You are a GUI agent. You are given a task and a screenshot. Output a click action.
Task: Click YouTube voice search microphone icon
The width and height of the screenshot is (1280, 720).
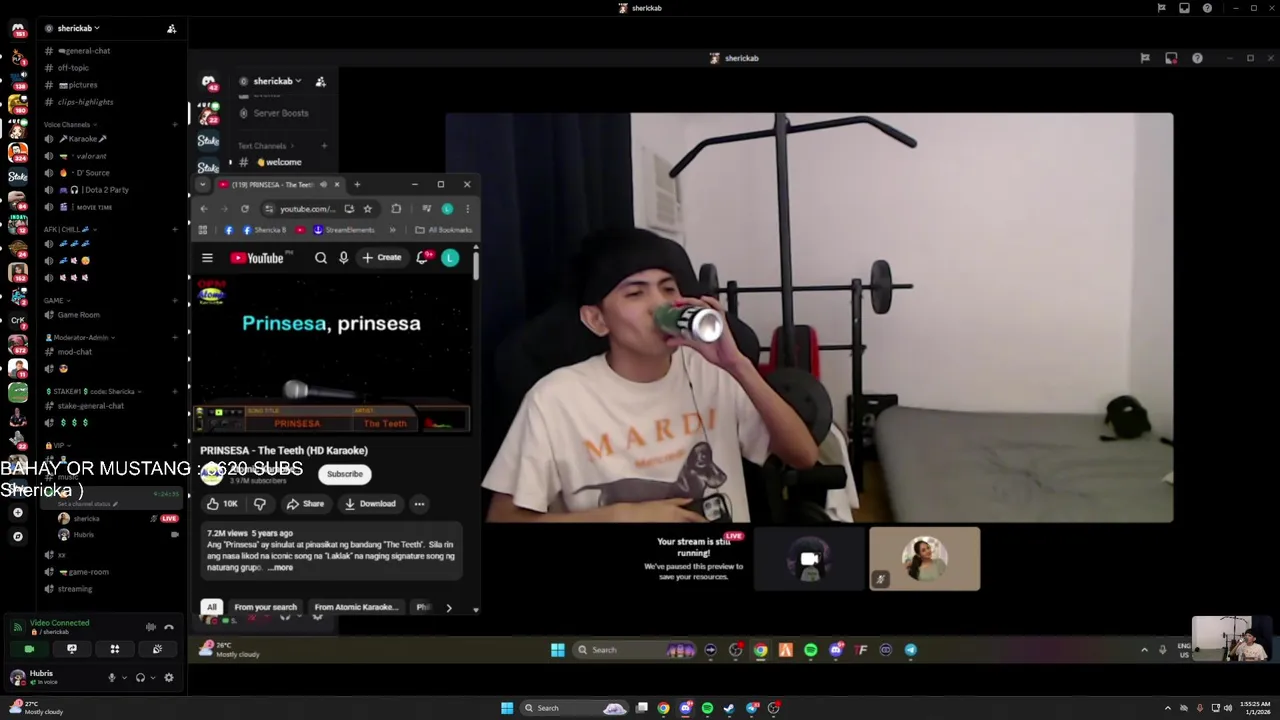(x=343, y=258)
